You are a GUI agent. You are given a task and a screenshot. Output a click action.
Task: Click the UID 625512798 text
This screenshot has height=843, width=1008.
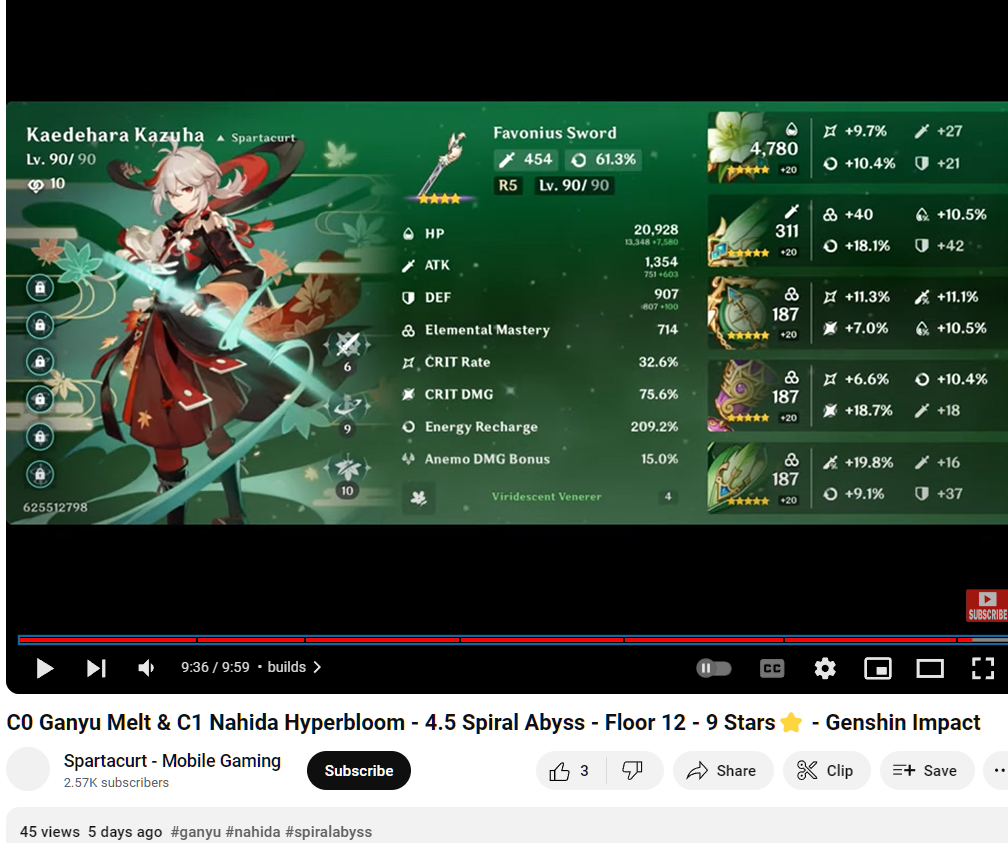pos(55,507)
